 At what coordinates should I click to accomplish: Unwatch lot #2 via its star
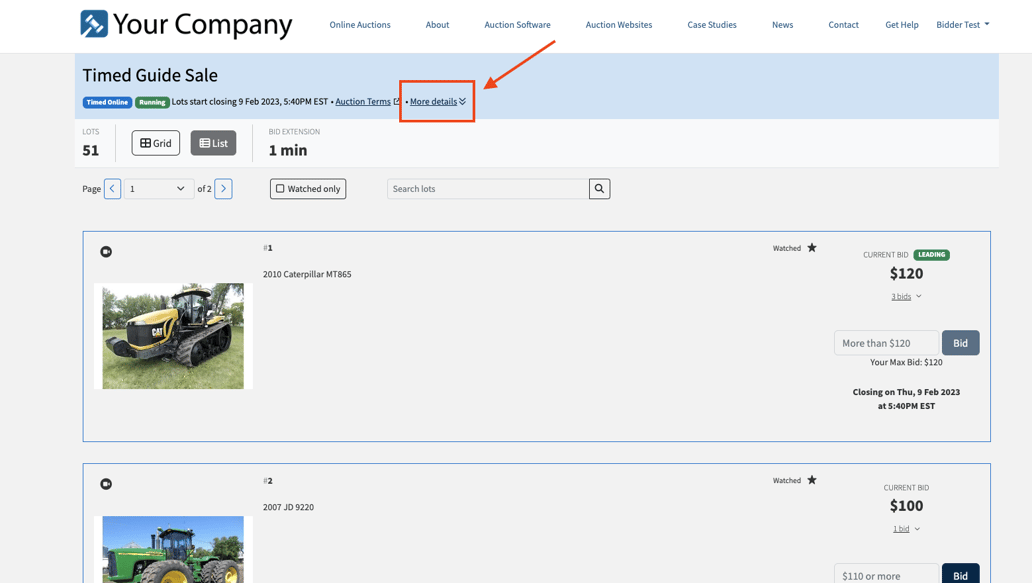pyautogui.click(x=813, y=480)
